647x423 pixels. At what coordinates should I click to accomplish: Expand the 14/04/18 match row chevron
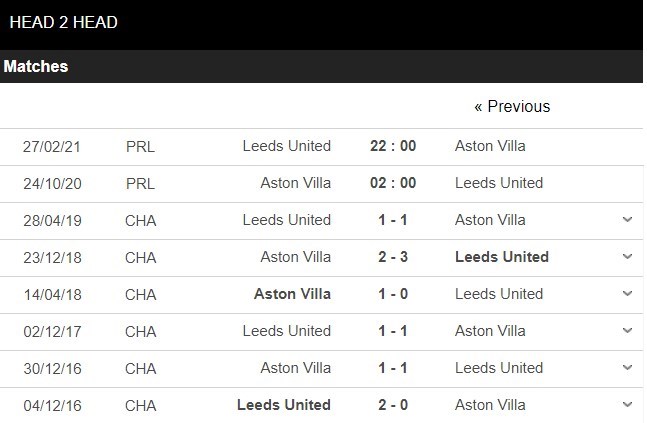627,294
